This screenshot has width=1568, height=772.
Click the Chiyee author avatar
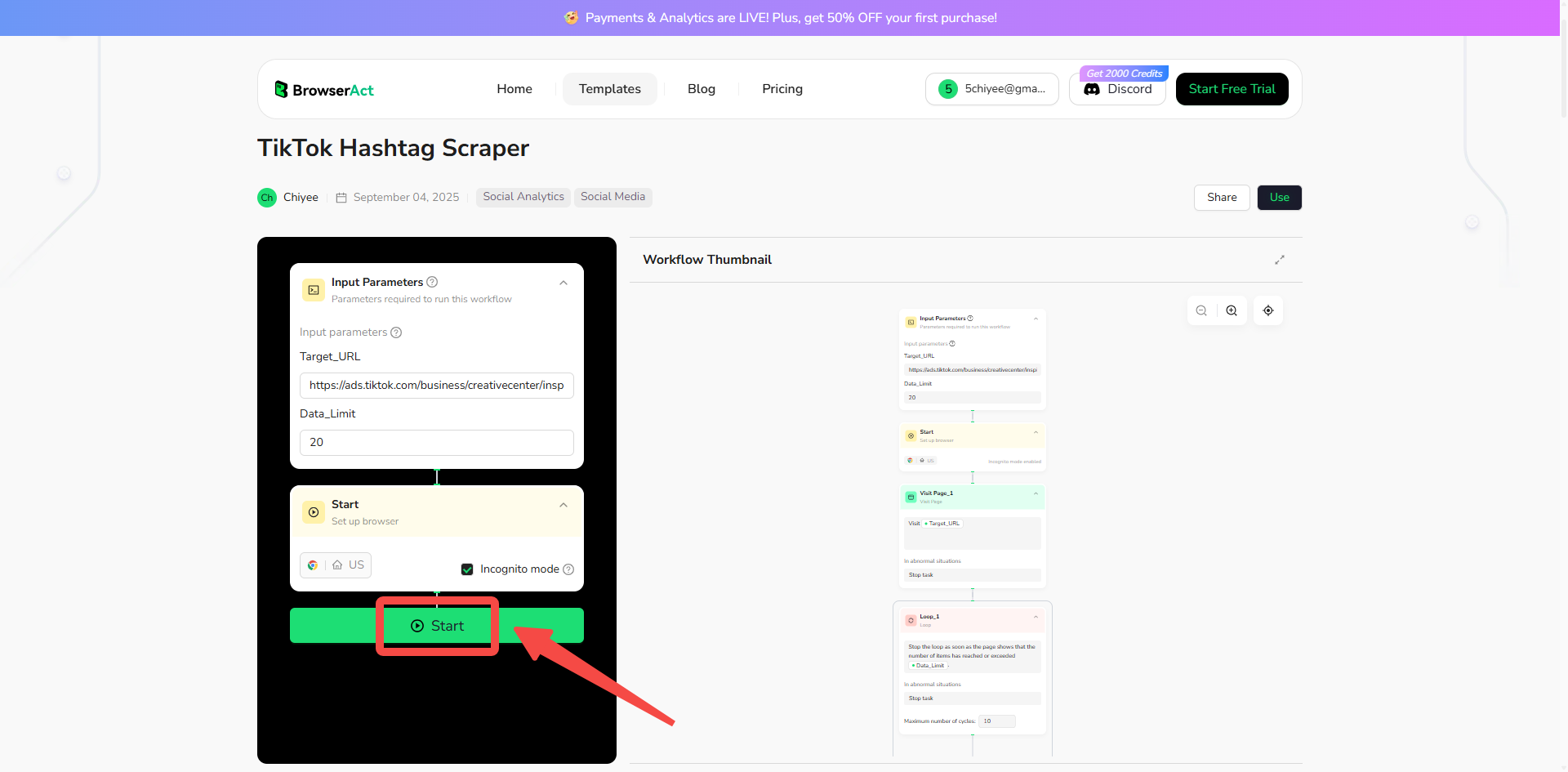pyautogui.click(x=267, y=198)
